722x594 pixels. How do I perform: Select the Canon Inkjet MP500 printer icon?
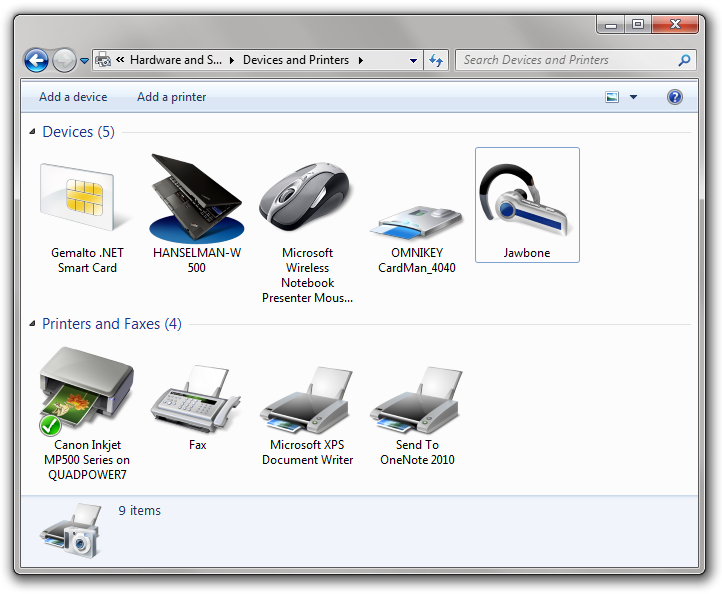[86, 390]
